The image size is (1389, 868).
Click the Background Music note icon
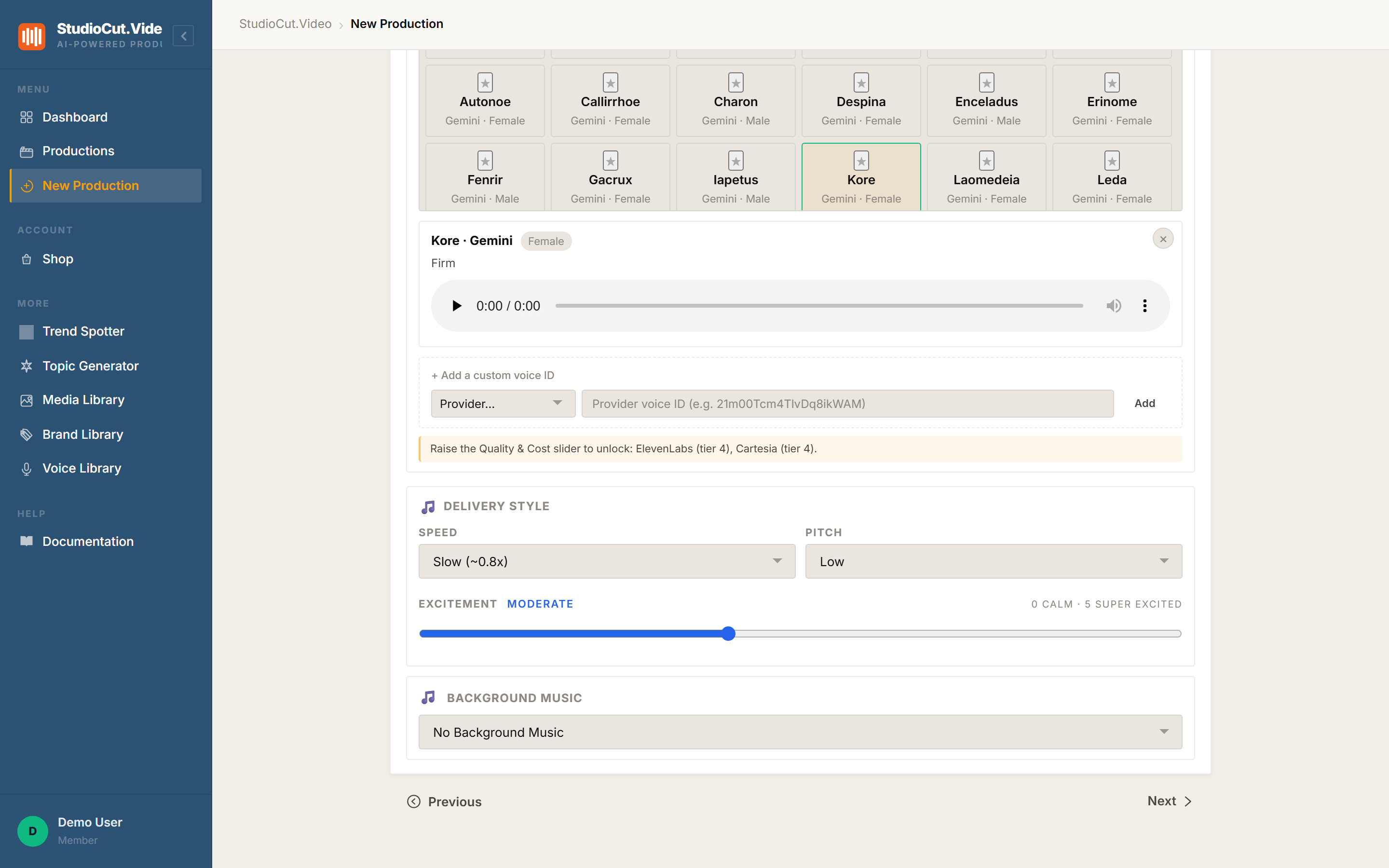pyautogui.click(x=428, y=697)
